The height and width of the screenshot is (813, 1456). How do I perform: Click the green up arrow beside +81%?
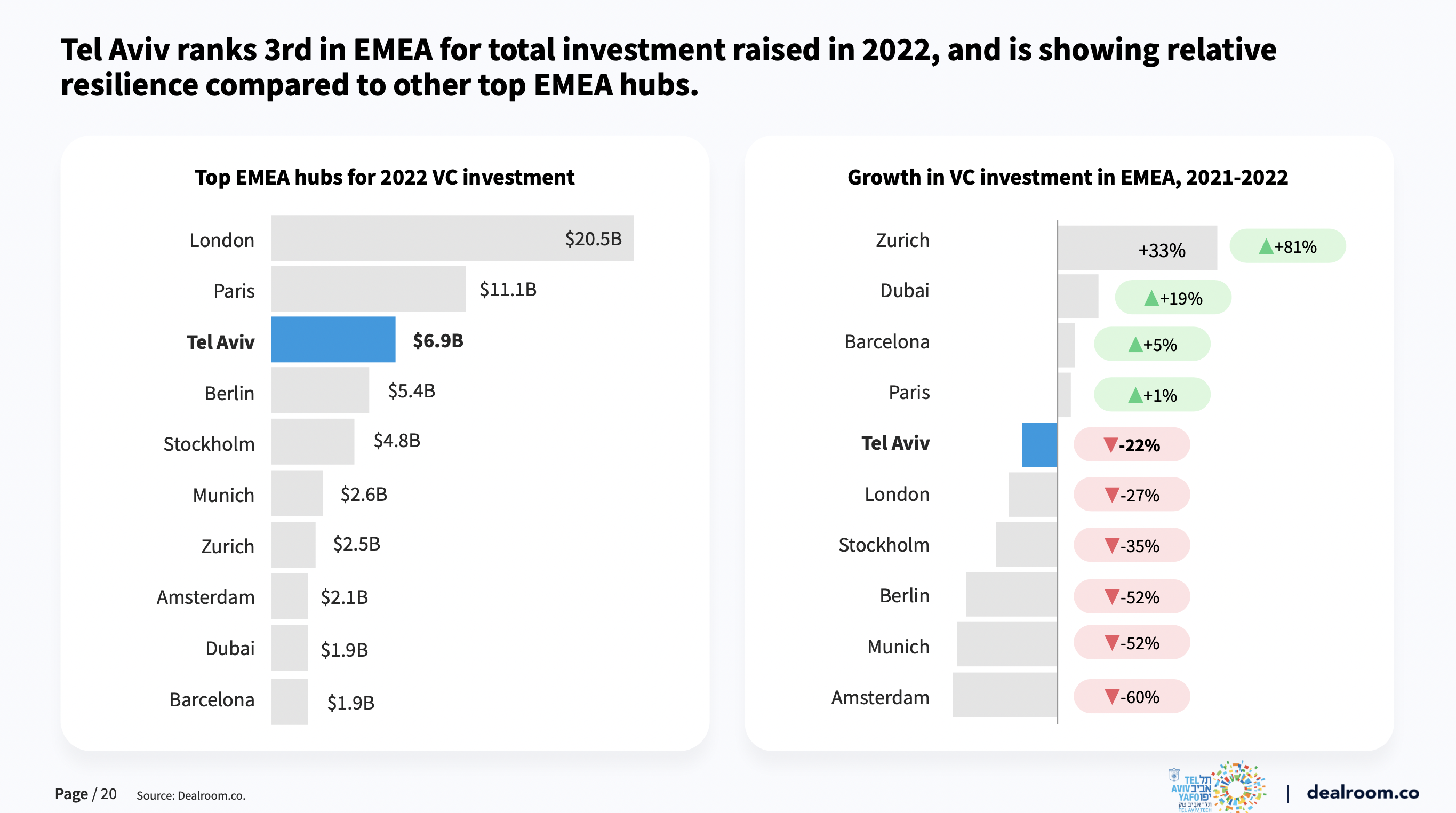pos(1266,246)
